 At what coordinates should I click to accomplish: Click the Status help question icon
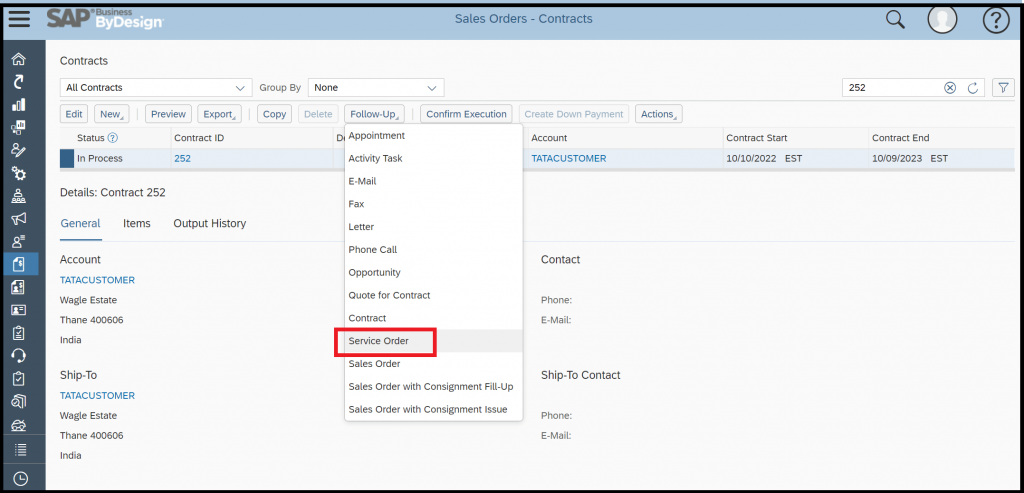pos(113,138)
